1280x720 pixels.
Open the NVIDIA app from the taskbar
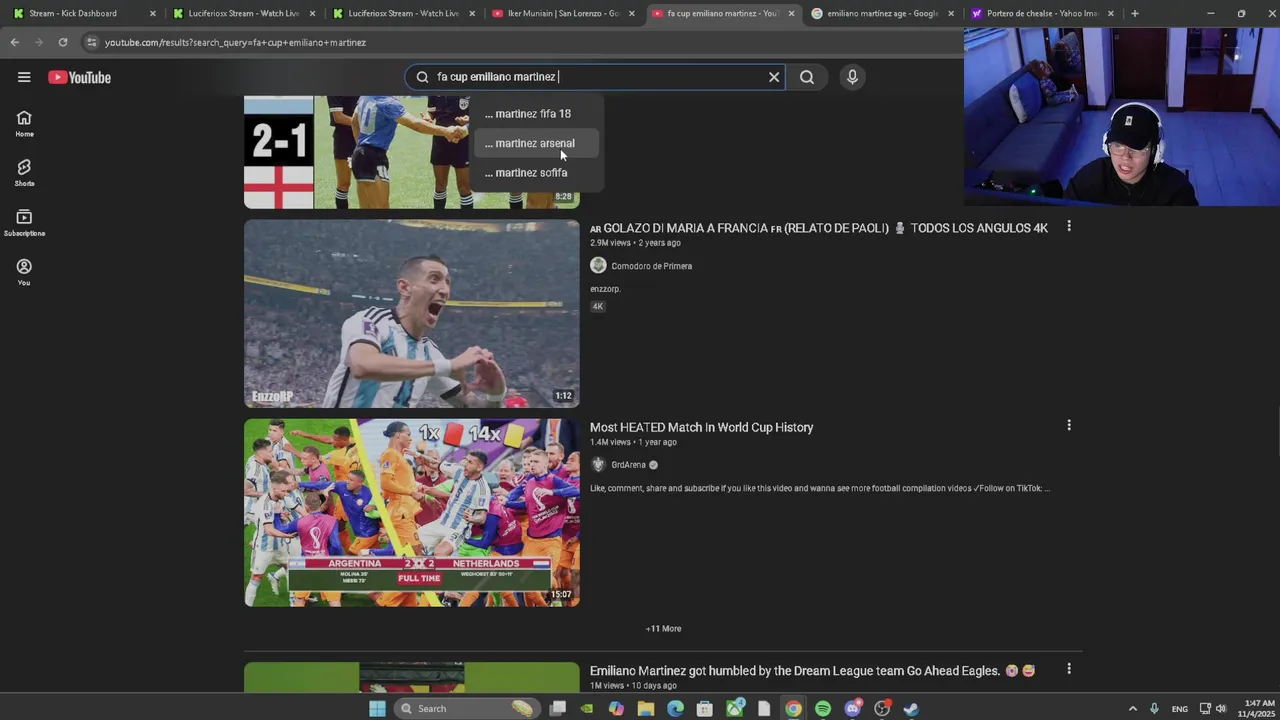tap(587, 709)
